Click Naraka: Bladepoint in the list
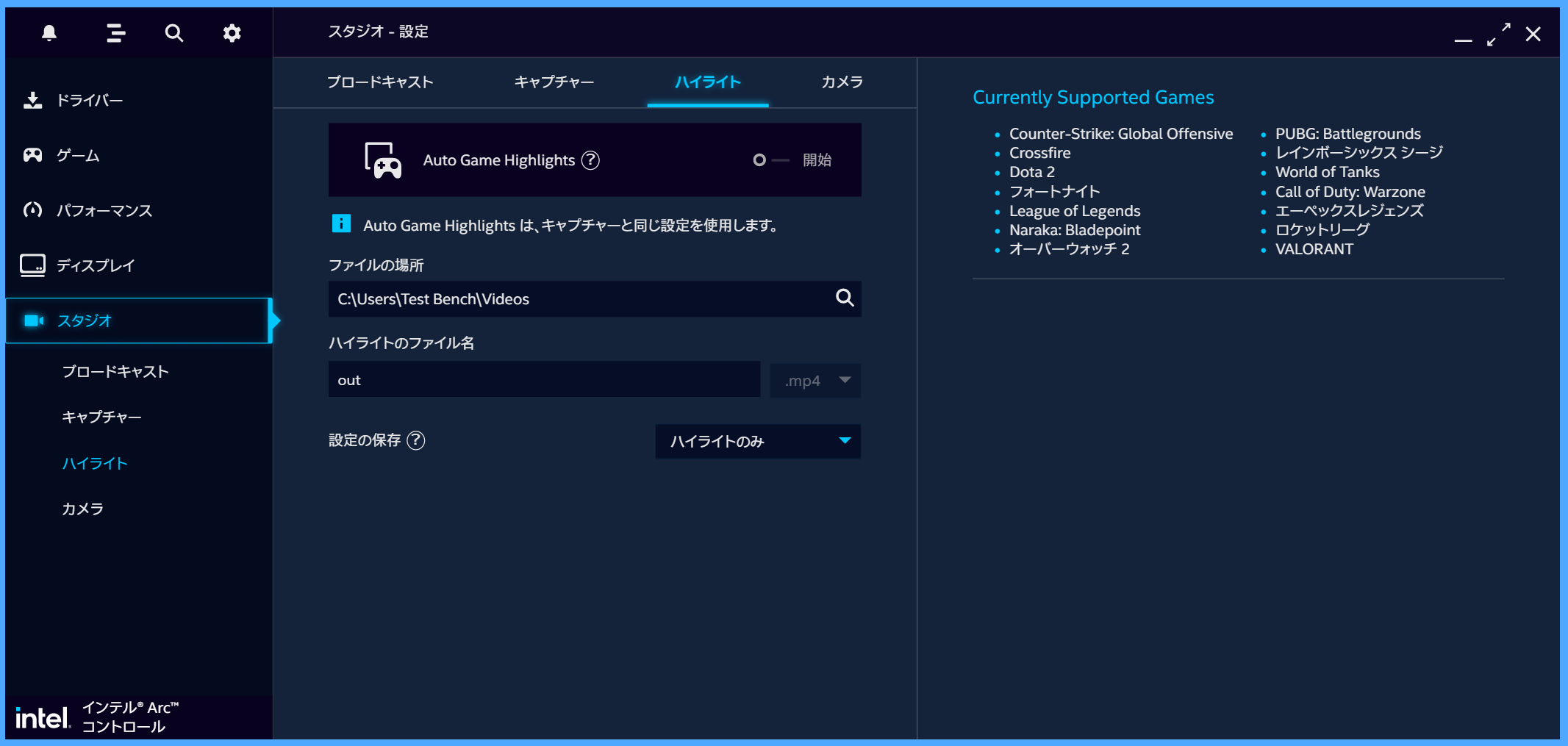 tap(1075, 230)
